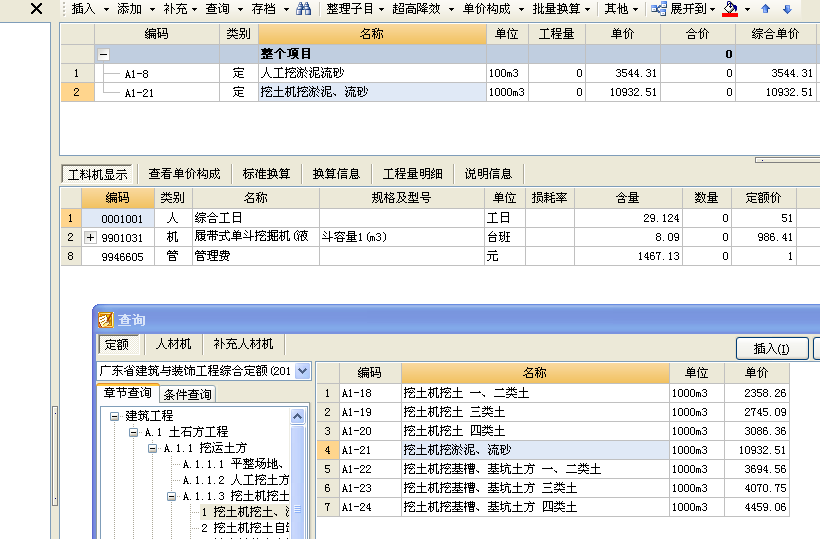This screenshot has width=820, height=539.
Task: Click the paint bucket fill color icon
Action: pos(730,9)
